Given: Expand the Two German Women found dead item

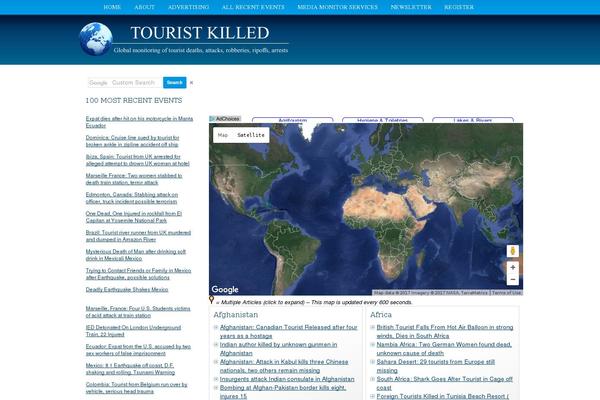Looking at the screenshot, I should click(x=372, y=344).
